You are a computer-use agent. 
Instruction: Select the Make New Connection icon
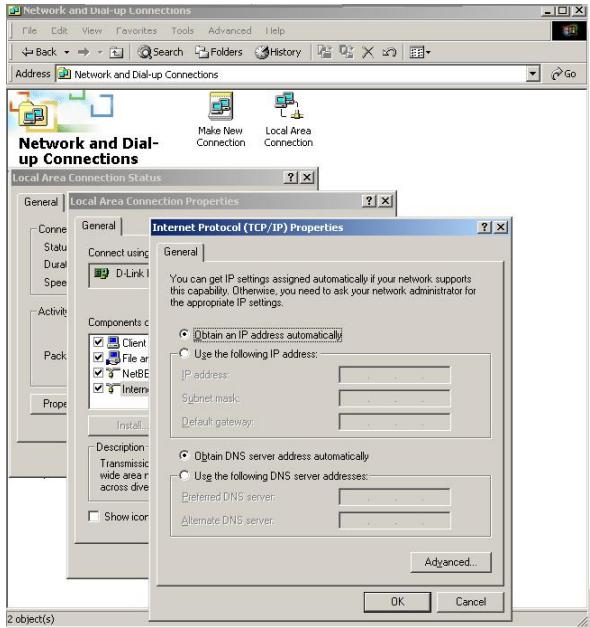[x=221, y=119]
